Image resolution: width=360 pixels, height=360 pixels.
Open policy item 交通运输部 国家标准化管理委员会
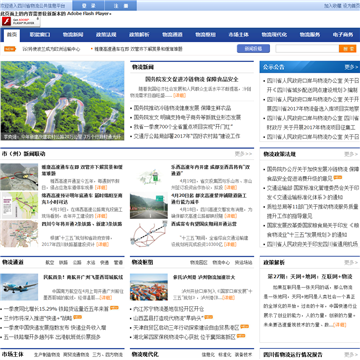point(312,193)
